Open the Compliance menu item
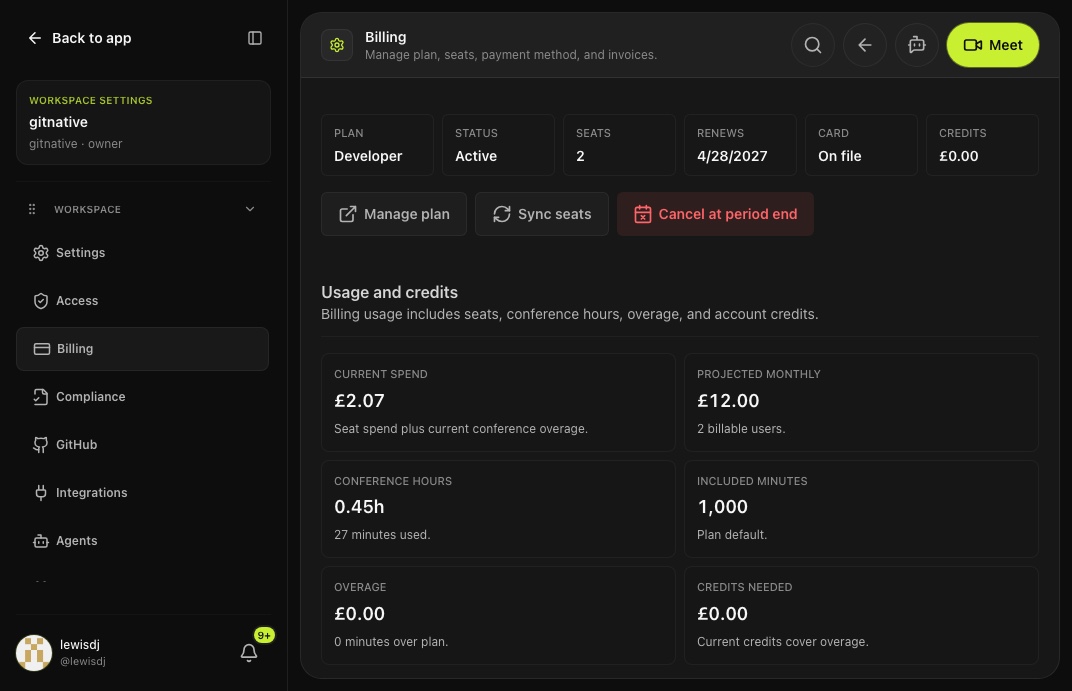Image resolution: width=1072 pixels, height=691 pixels. (142, 397)
